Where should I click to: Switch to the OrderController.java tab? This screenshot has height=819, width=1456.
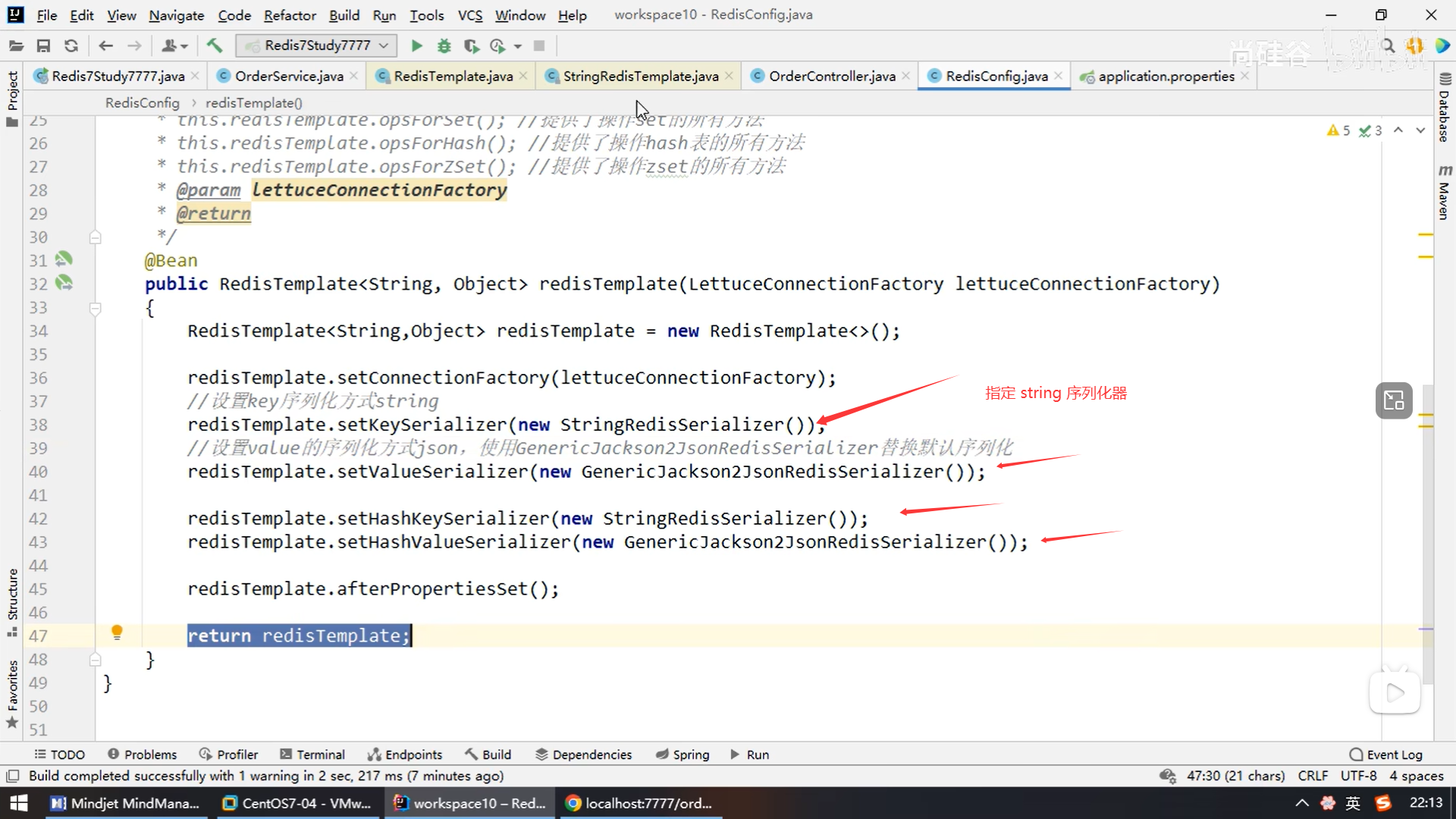click(x=831, y=76)
